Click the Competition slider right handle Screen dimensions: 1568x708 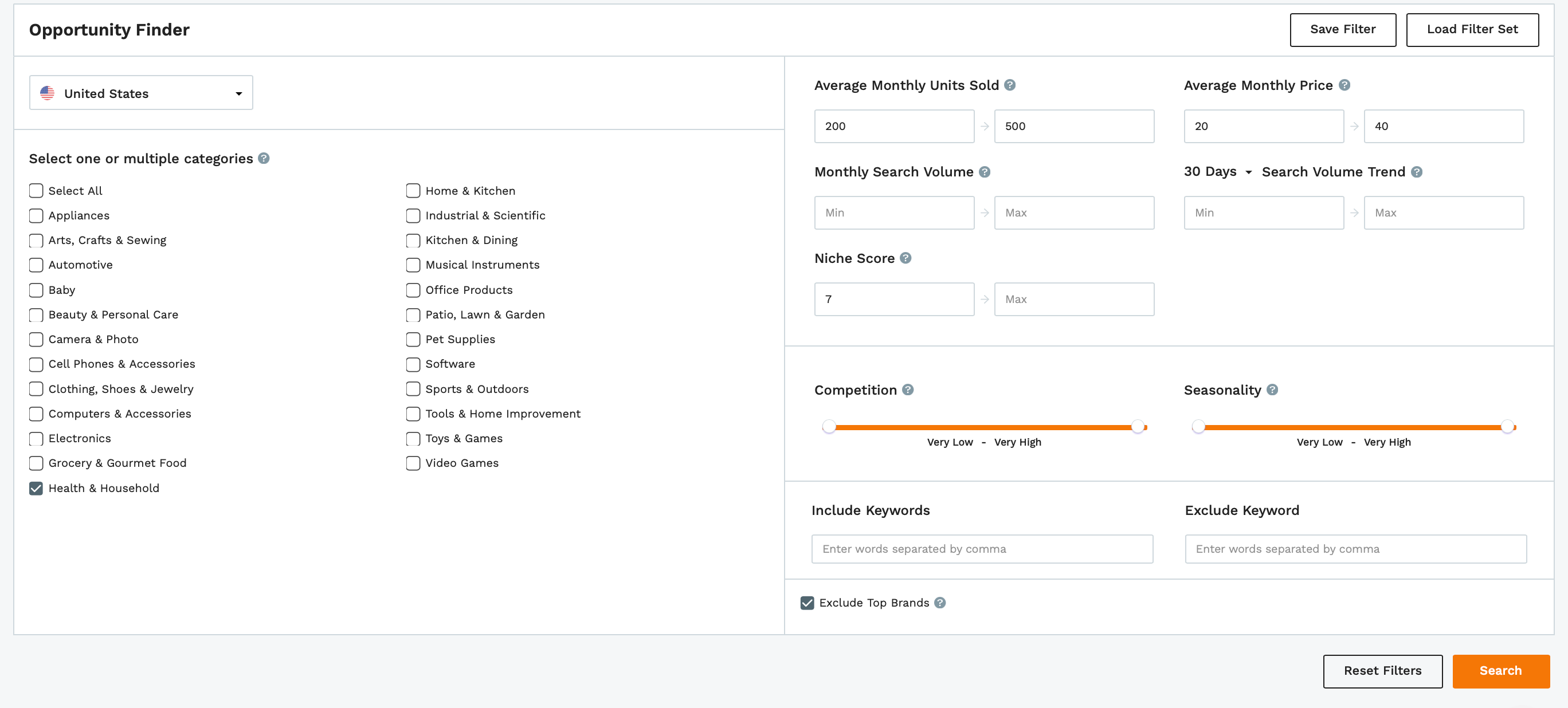pyautogui.click(x=1138, y=427)
